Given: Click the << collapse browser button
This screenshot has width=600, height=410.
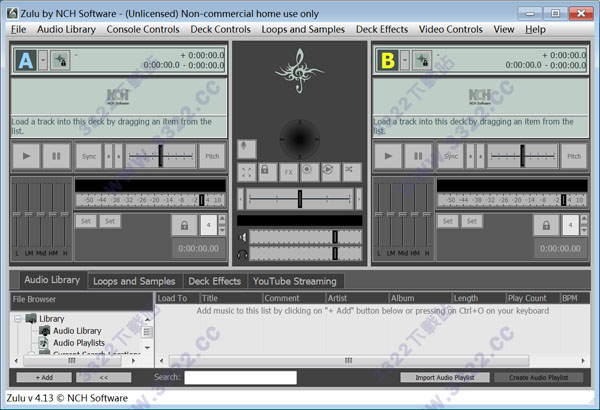Looking at the screenshot, I should (x=103, y=377).
